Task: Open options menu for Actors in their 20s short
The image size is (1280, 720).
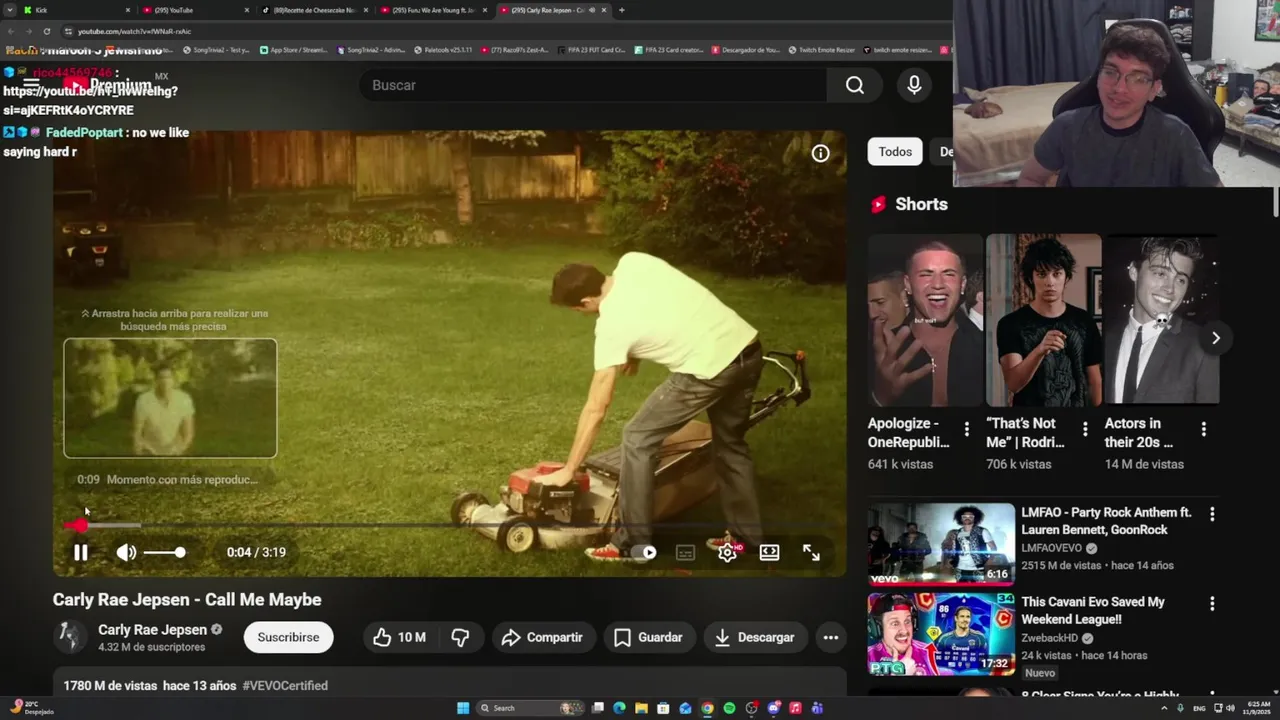Action: 1203,430
